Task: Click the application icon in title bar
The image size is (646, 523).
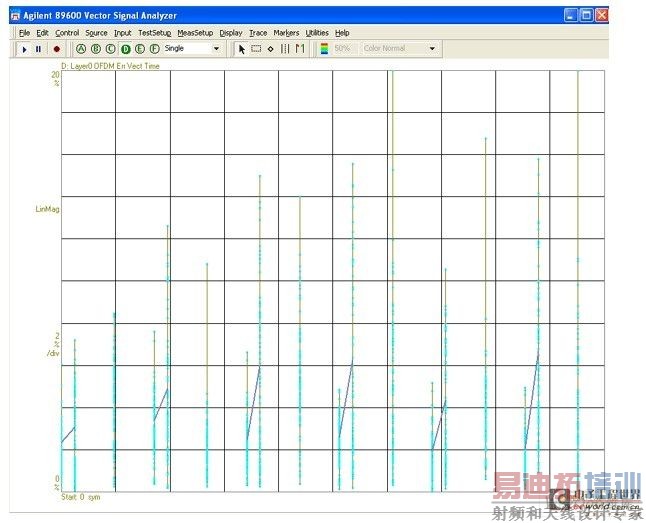Action: (16, 16)
